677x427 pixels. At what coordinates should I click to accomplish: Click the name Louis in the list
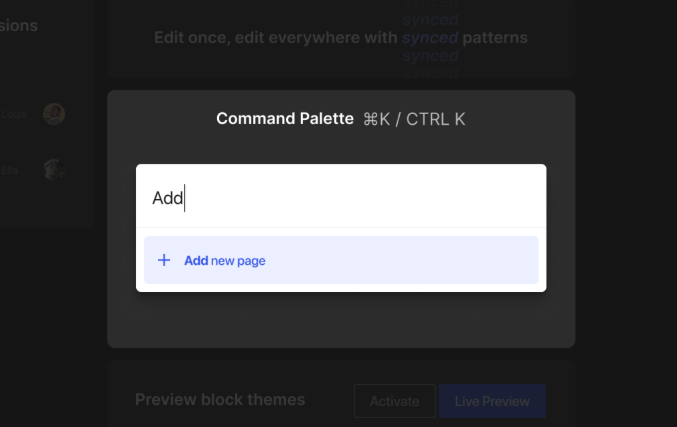pyautogui.click(x=12, y=115)
